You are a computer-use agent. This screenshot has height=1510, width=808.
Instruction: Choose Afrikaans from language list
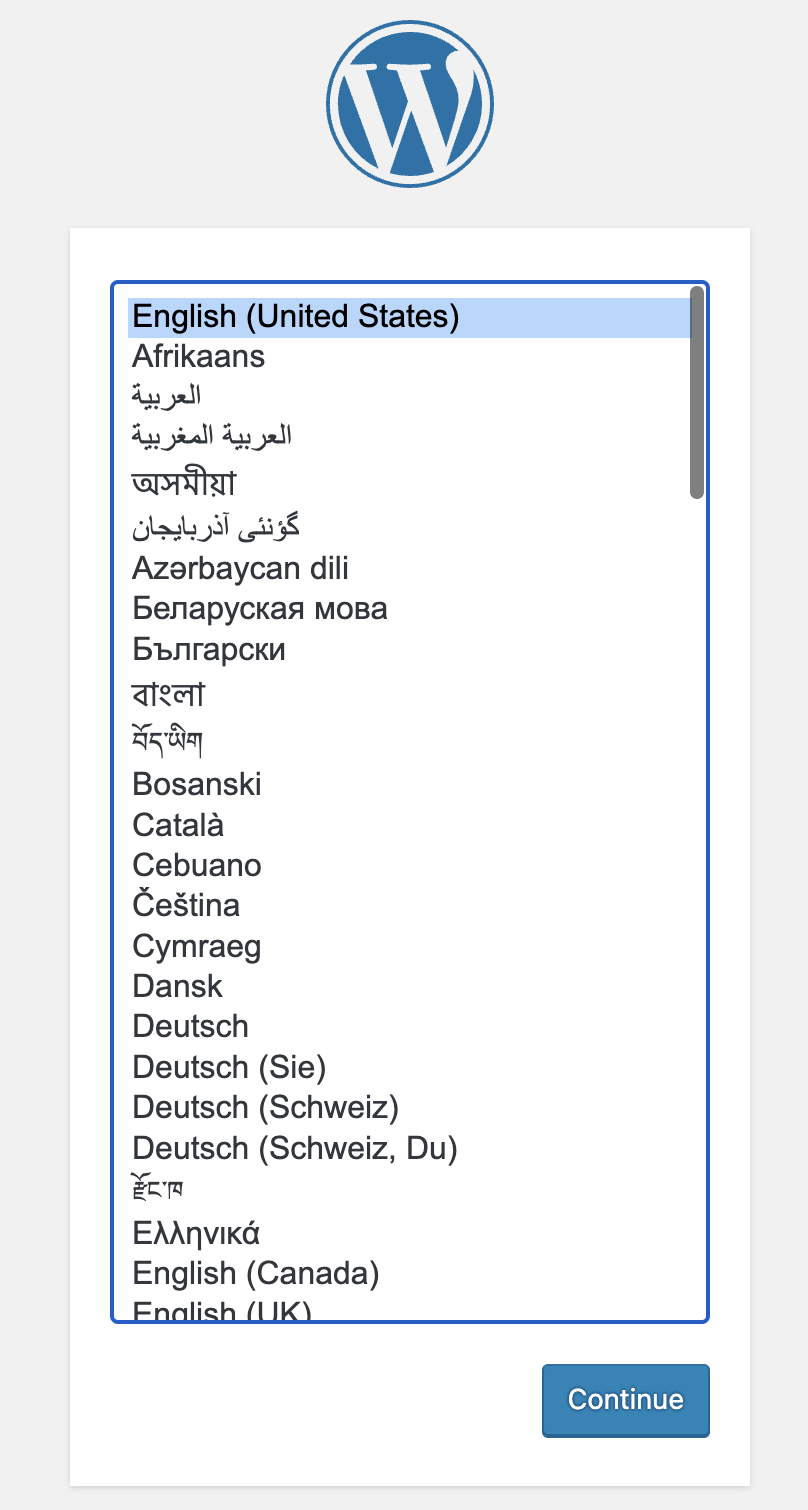[x=199, y=357]
